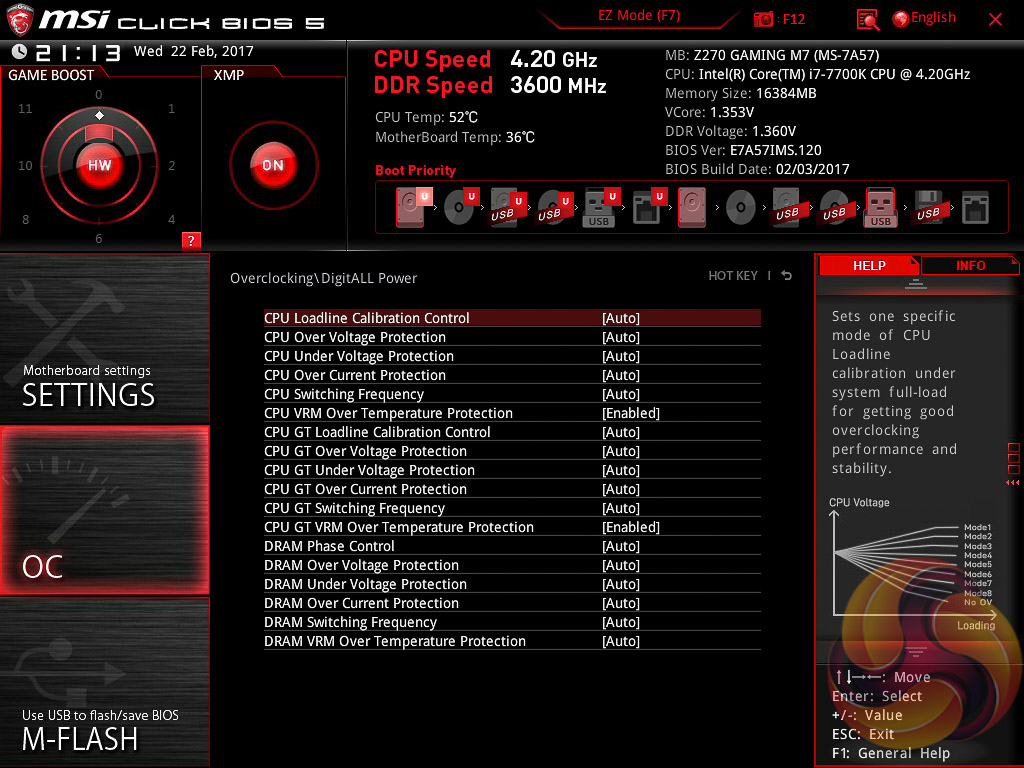The height and width of the screenshot is (768, 1024).
Task: Open CPU GT Loadline Calibration Control Auto value
Action: tap(620, 432)
